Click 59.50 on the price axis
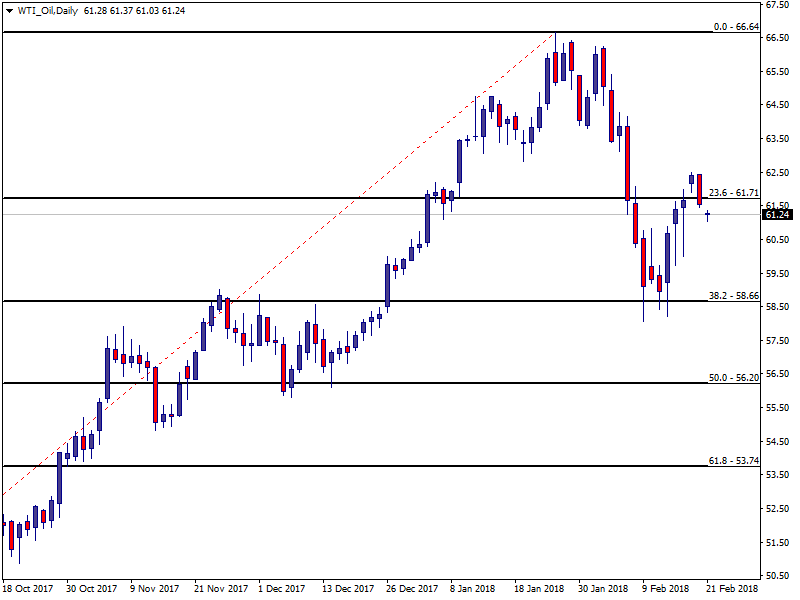The width and height of the screenshot is (800, 600). (x=778, y=273)
